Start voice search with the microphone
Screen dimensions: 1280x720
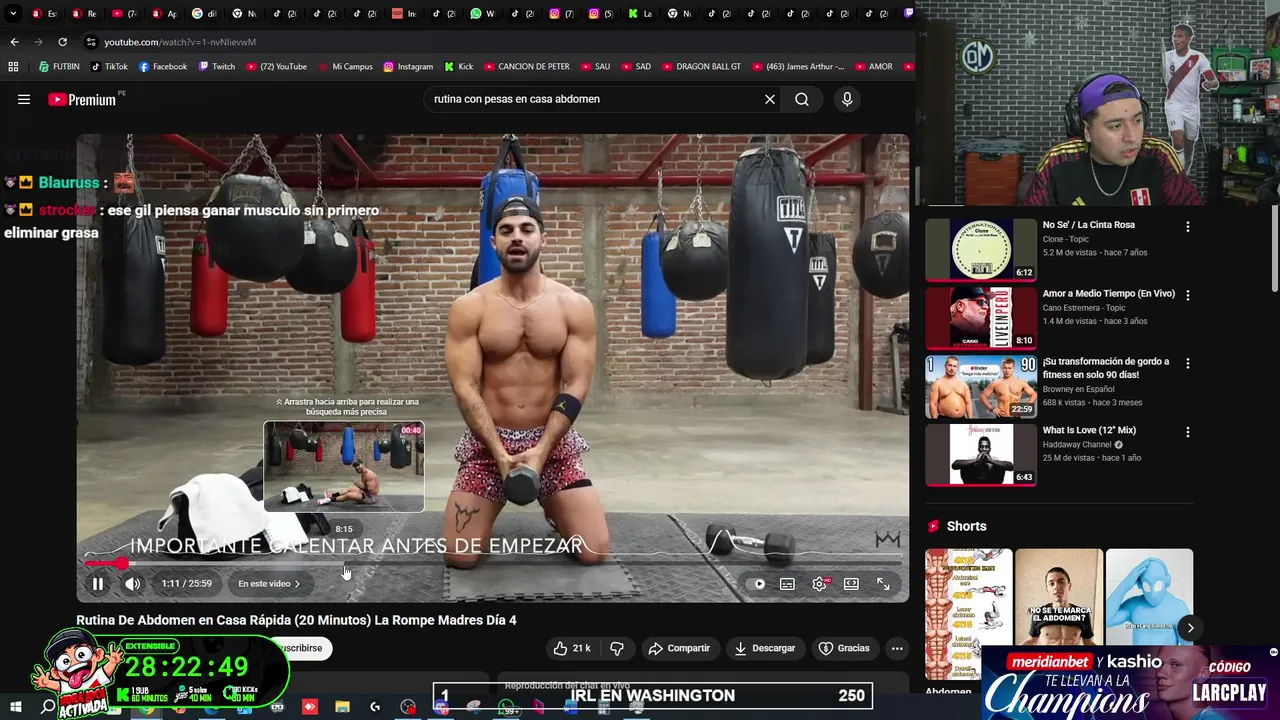pyautogui.click(x=847, y=99)
